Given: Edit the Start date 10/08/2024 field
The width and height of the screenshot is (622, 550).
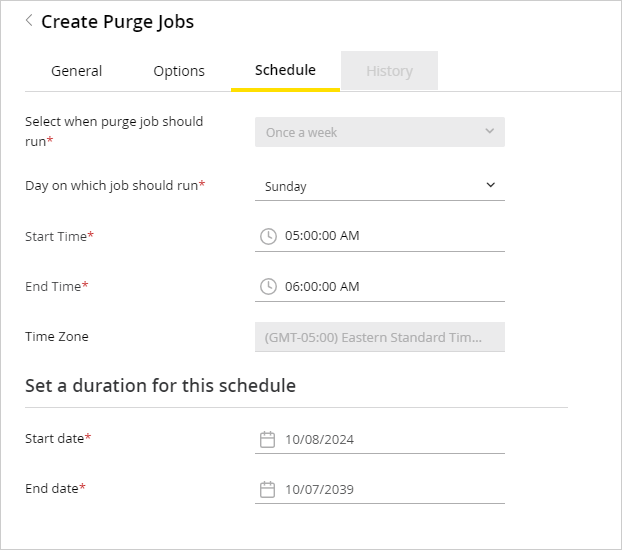Looking at the screenshot, I should tap(380, 440).
